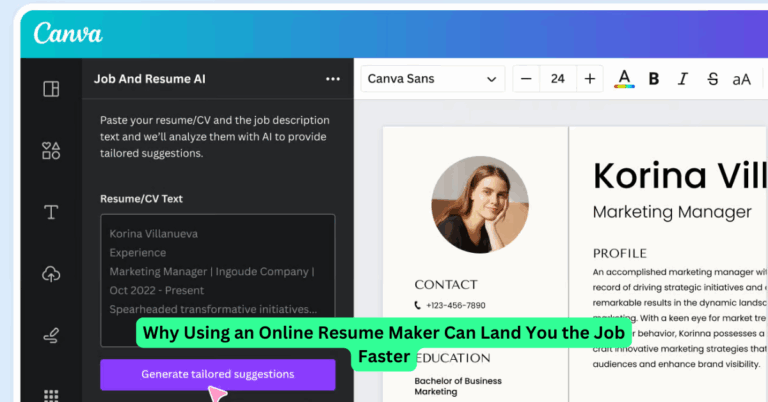
Task: Select Bachelor of Business Marketing text
Action: [x=458, y=386]
